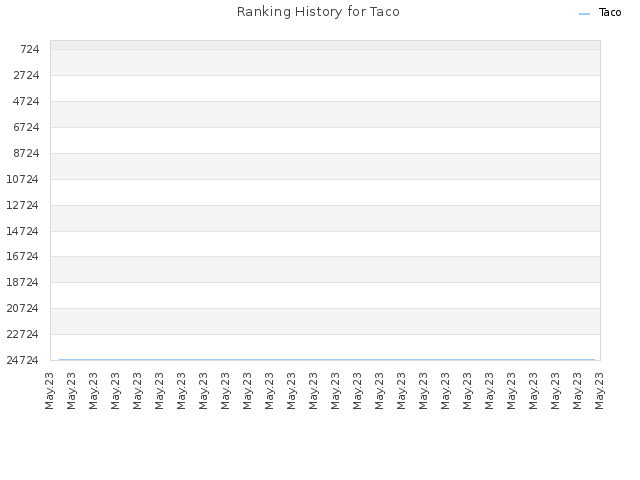Click the y-axis label 16724
This screenshot has height=480, width=640.
tap(22, 256)
